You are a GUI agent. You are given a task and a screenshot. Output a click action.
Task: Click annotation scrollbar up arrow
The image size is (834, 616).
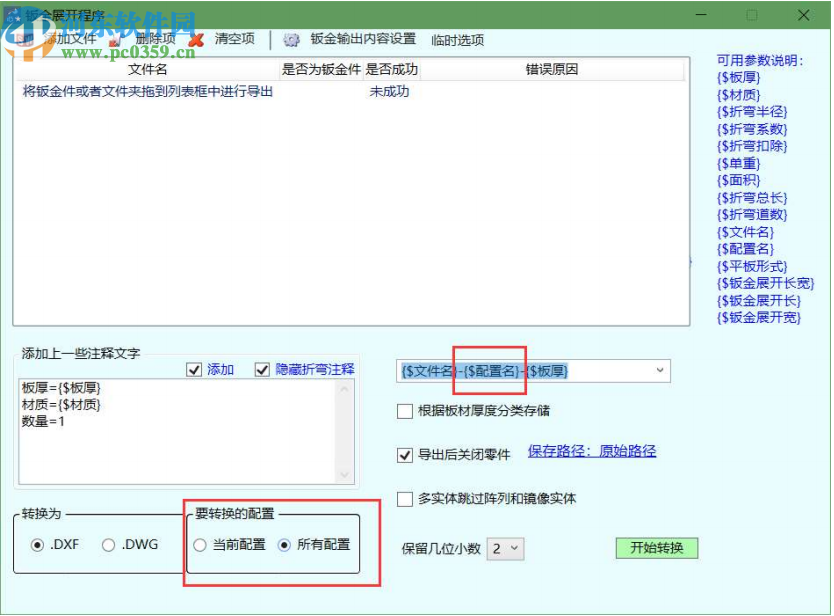click(x=344, y=389)
